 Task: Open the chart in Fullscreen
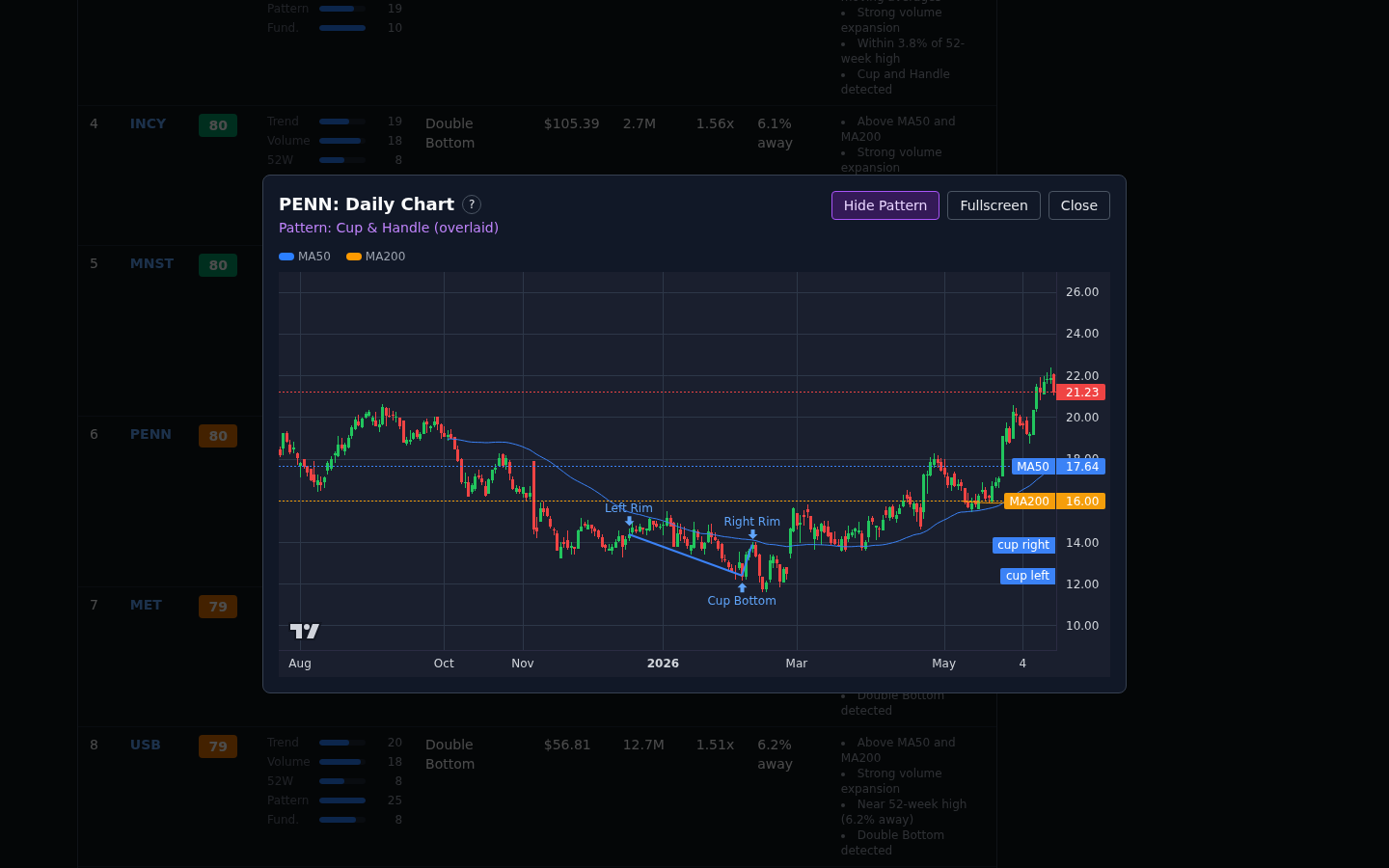[994, 205]
